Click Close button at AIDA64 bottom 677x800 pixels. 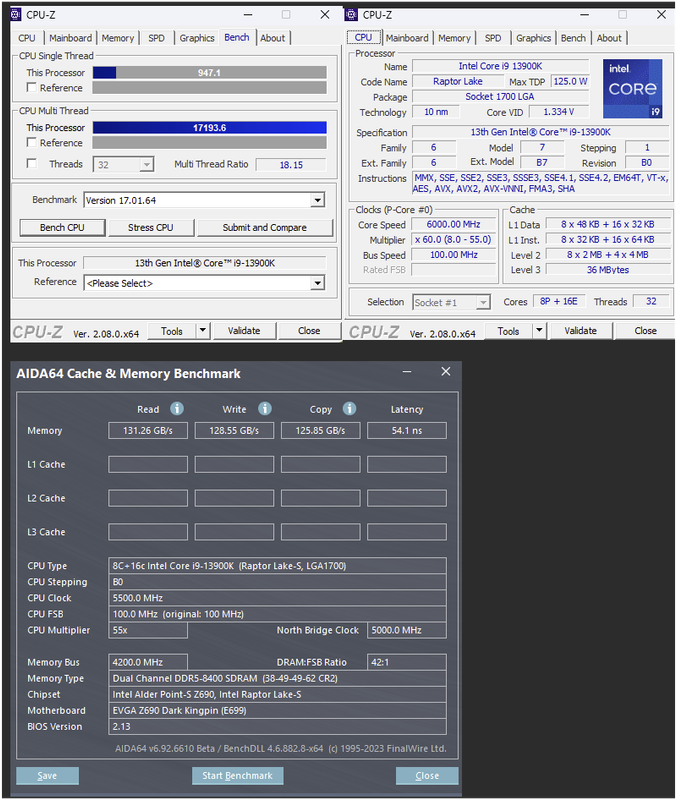427,776
